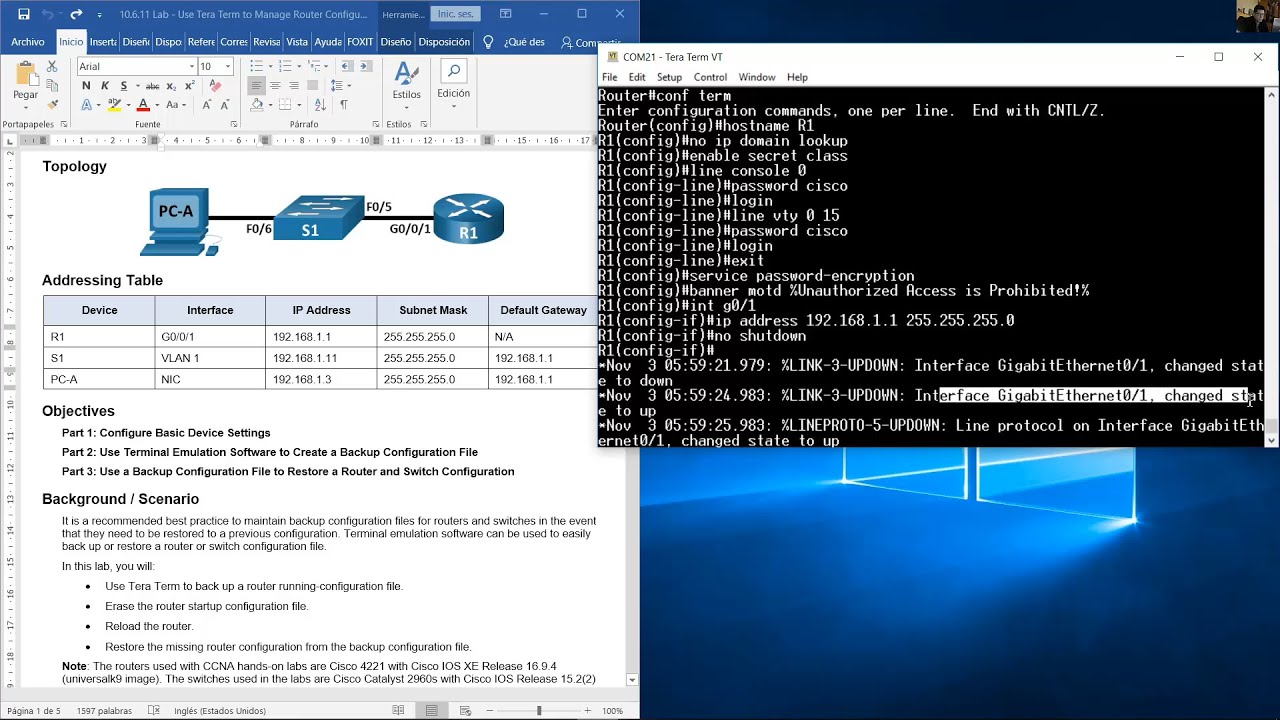Center the paragraph text
Screen dimensions: 1280x720
click(x=275, y=86)
